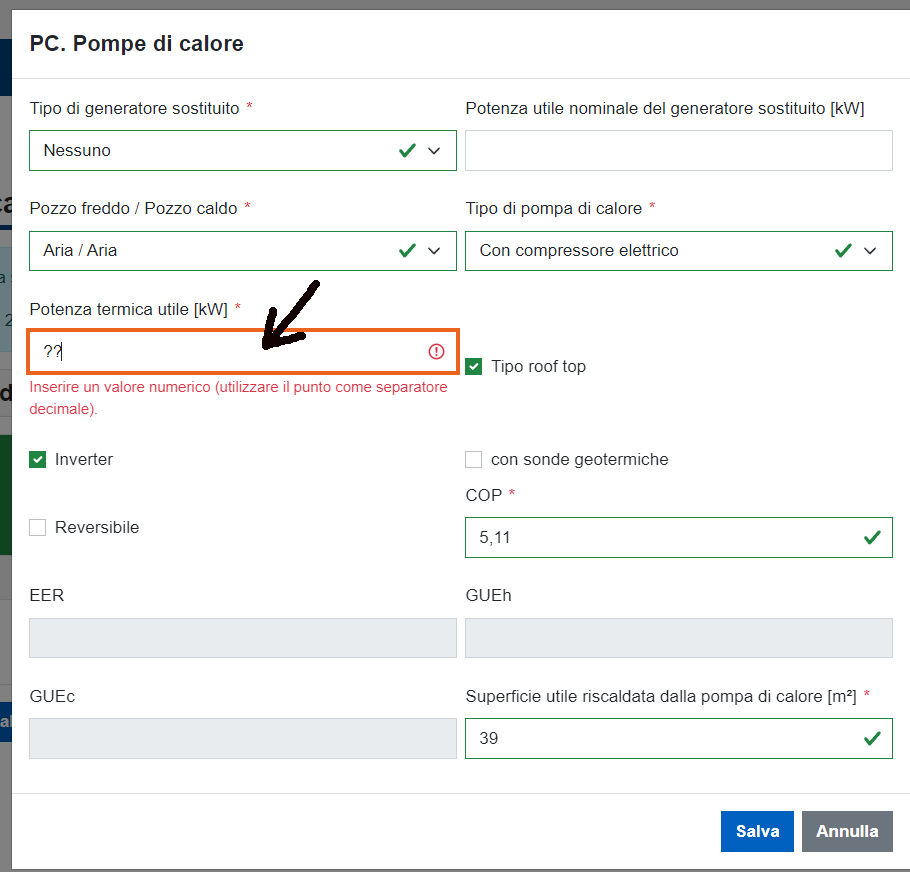The width and height of the screenshot is (910, 872).
Task: Disable the Inverter checkbox
Action: pos(38,459)
